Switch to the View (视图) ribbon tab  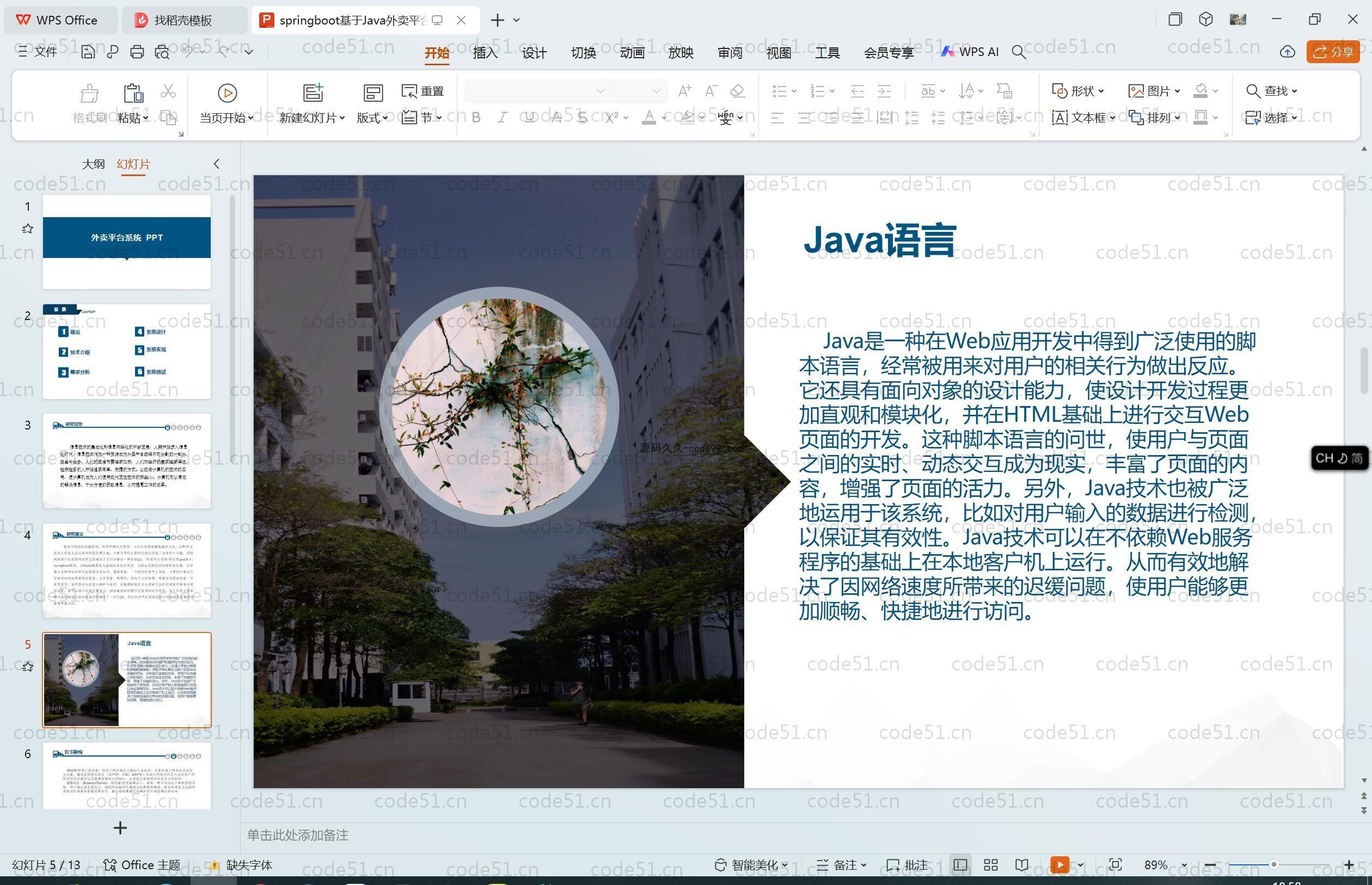point(778,53)
